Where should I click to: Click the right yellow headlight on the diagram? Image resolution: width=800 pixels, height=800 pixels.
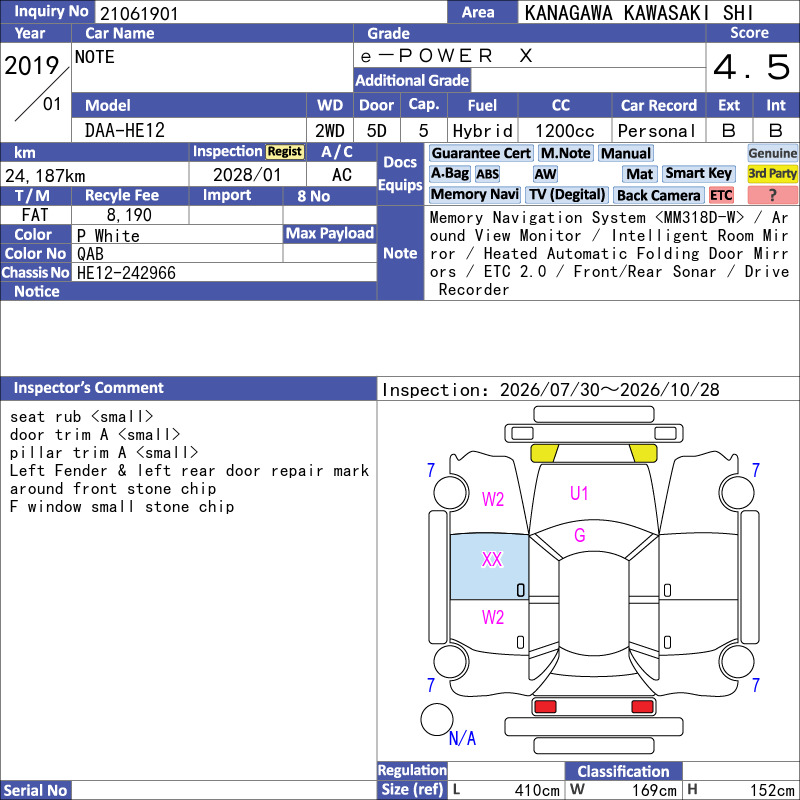click(643, 453)
